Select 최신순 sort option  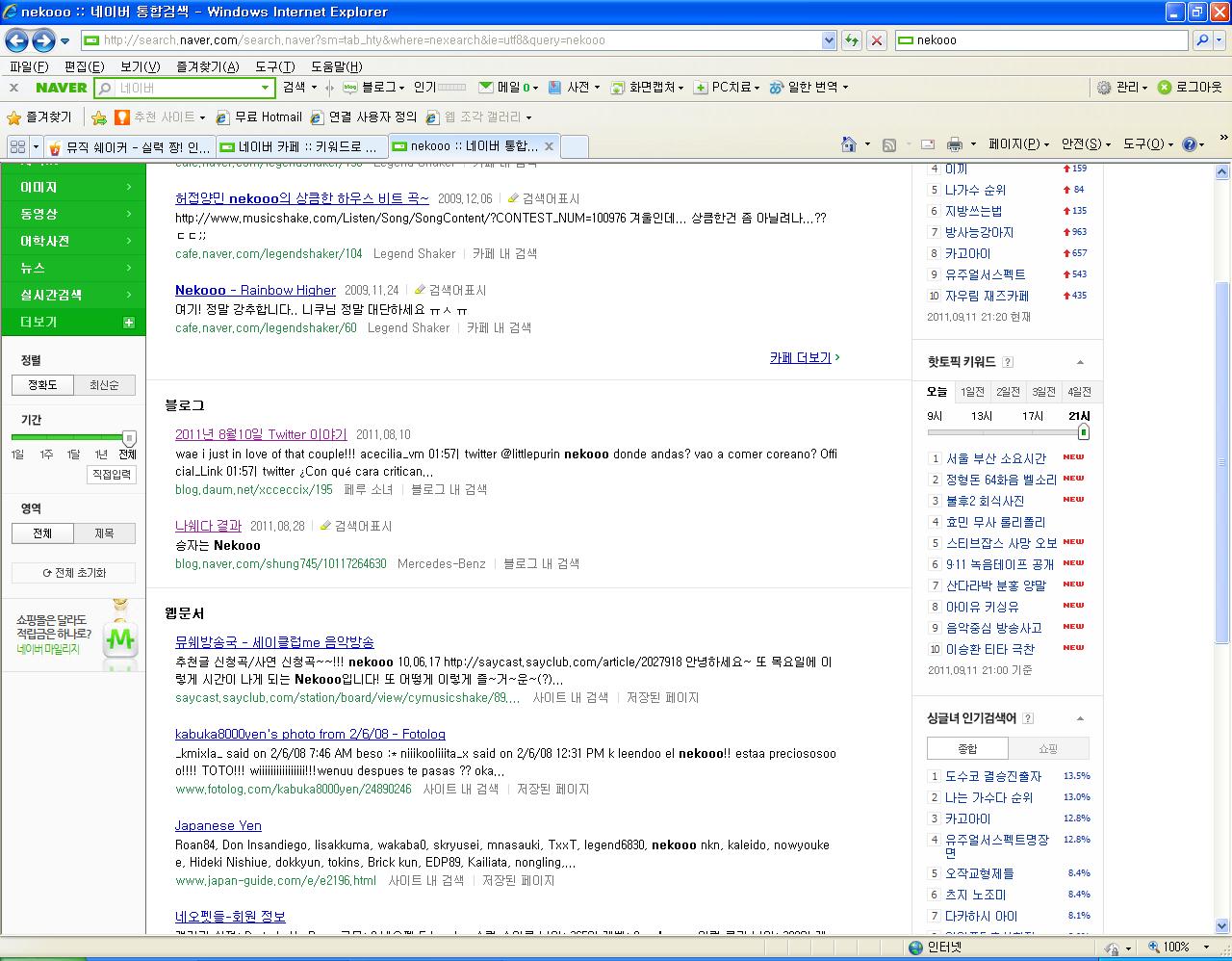pyautogui.click(x=104, y=384)
